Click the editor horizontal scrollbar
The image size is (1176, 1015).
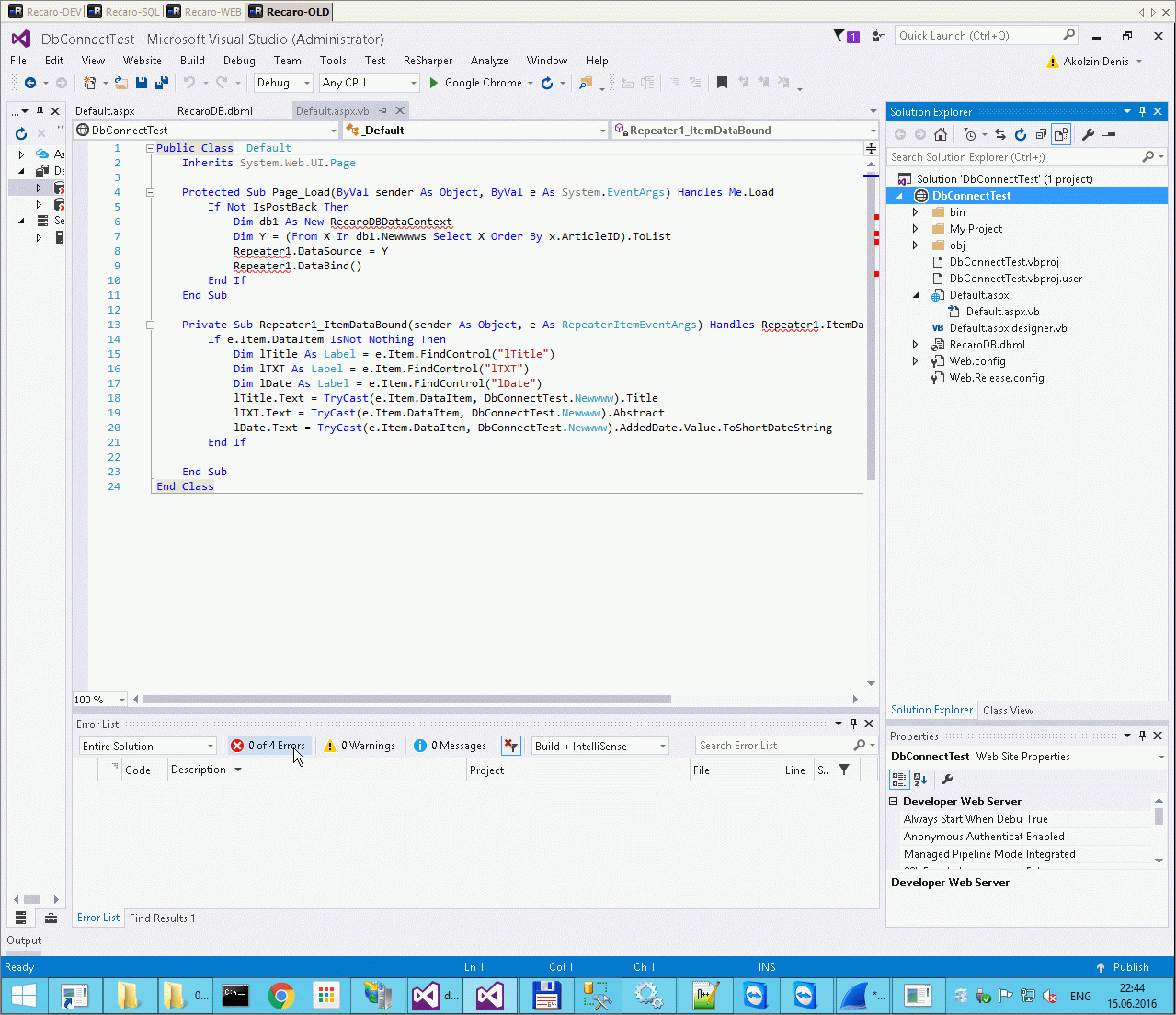pos(406,699)
